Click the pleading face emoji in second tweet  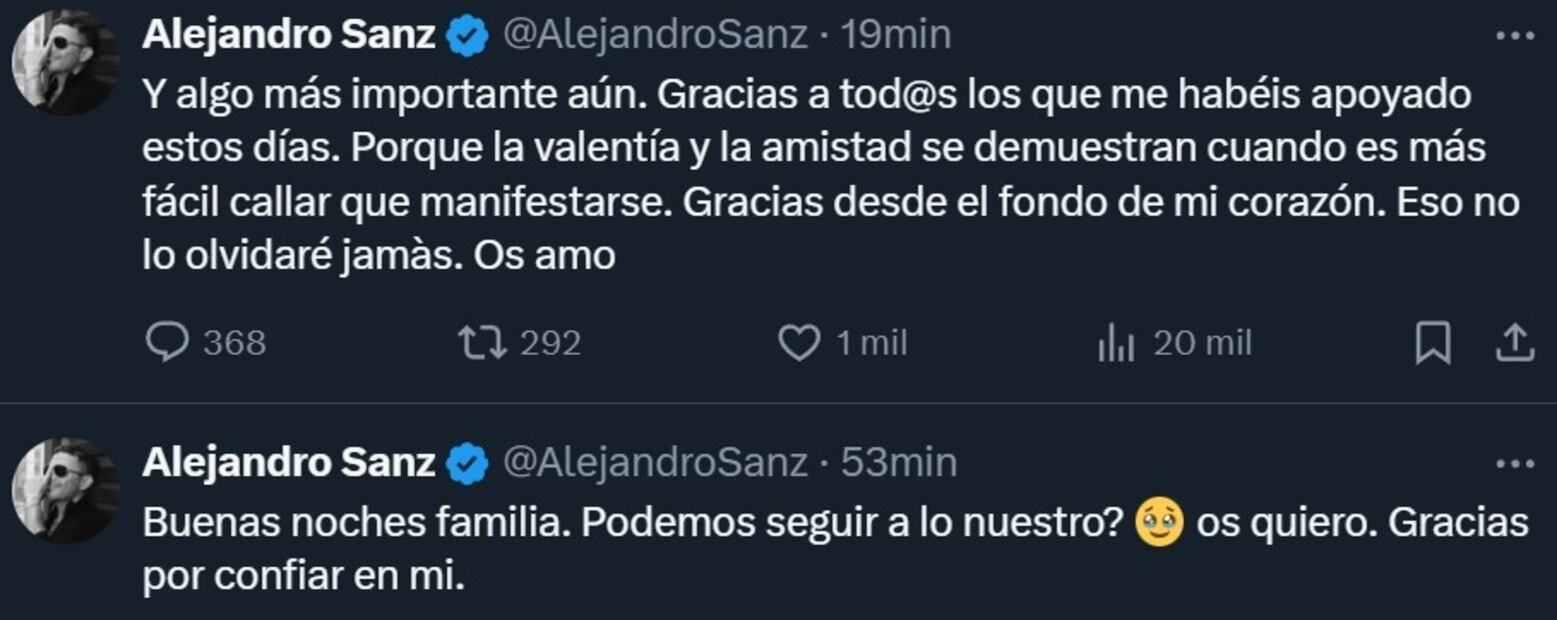(1160, 524)
